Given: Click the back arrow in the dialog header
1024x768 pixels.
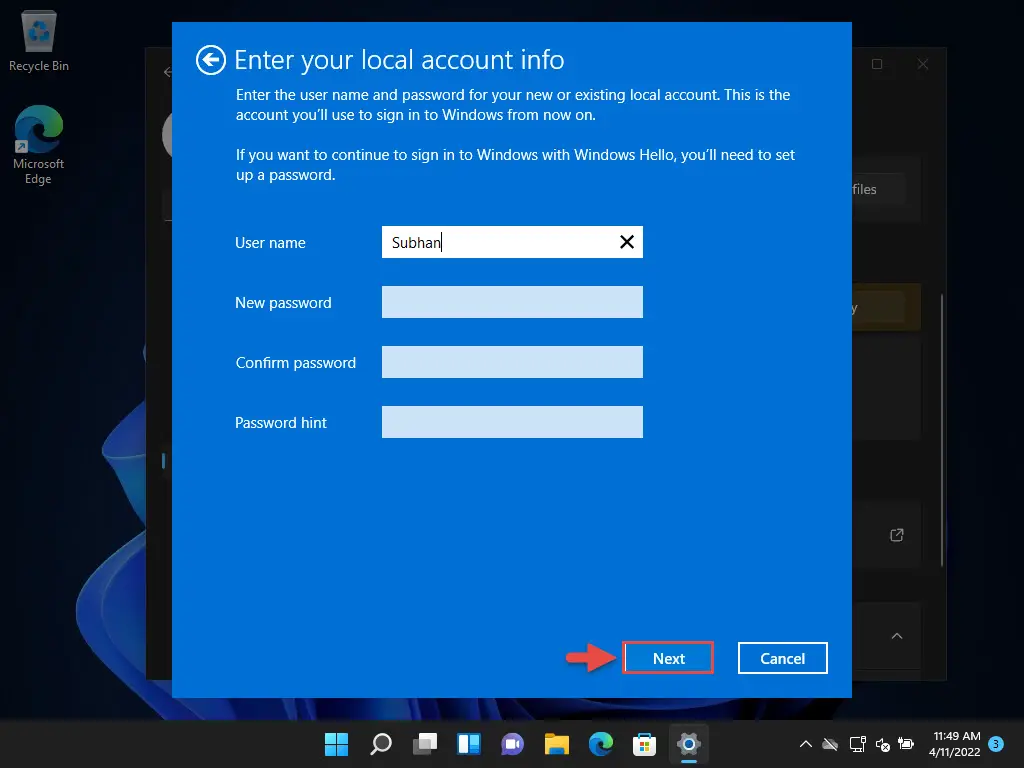Looking at the screenshot, I should coord(209,60).
